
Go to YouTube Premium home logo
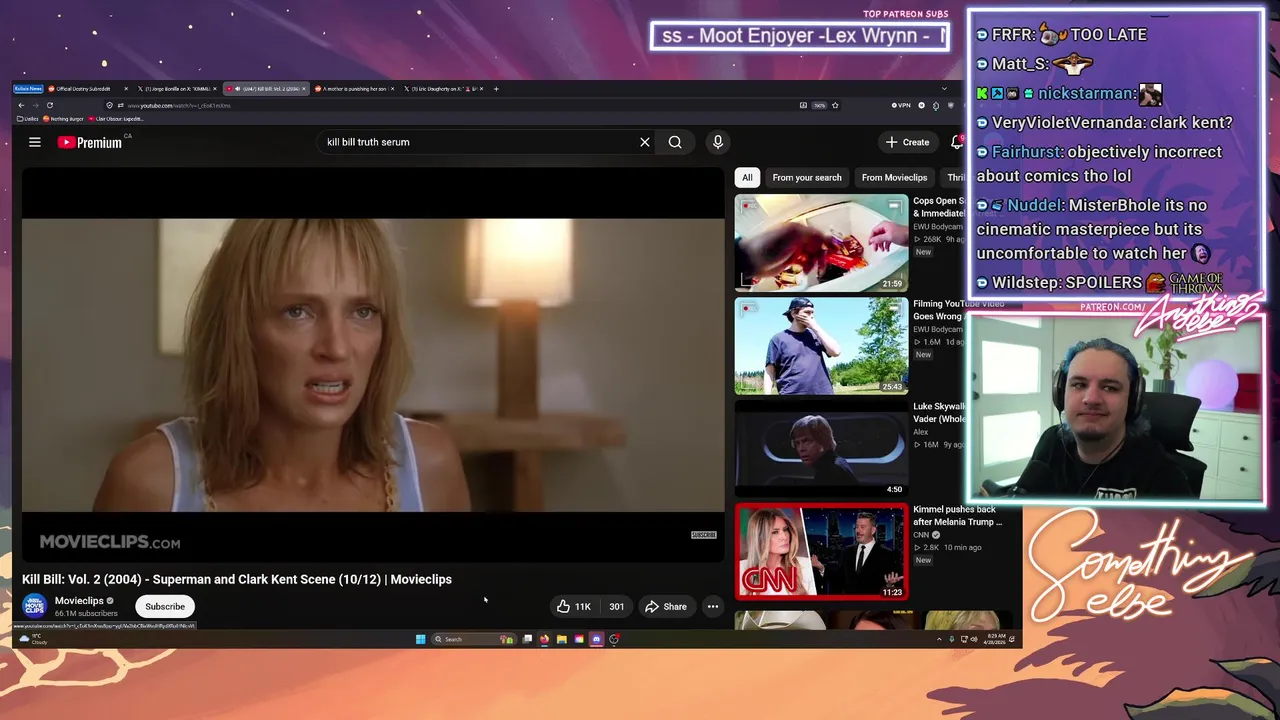coord(90,142)
